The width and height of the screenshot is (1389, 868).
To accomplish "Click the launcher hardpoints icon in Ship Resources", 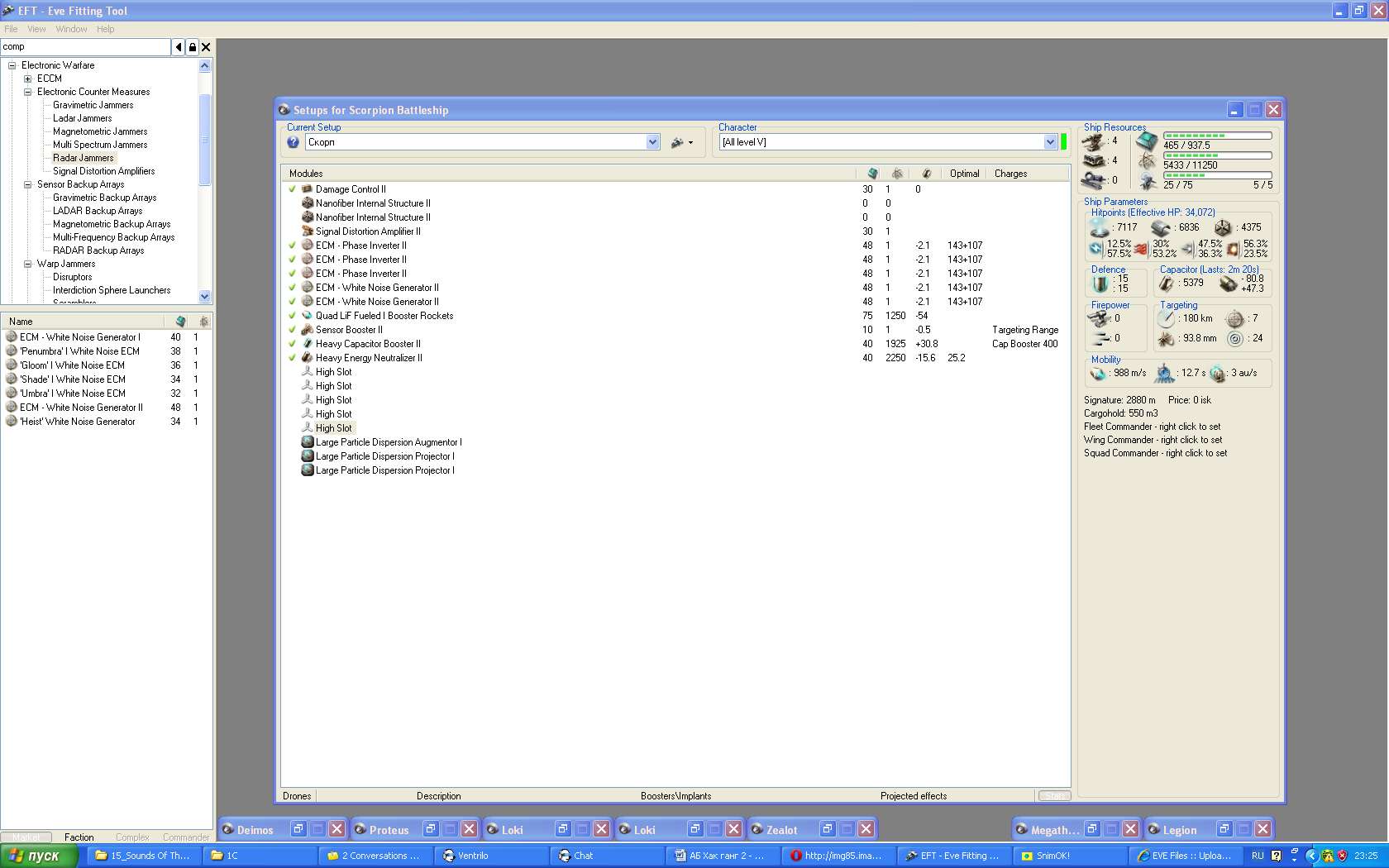I will pyautogui.click(x=1094, y=161).
